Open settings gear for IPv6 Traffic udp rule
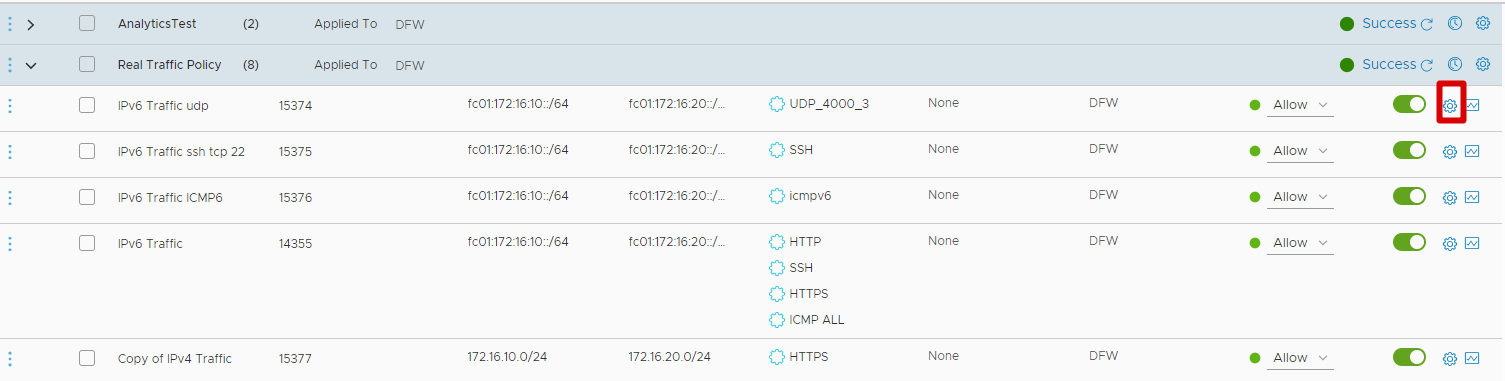This screenshot has width=1505, height=381. pos(1450,105)
